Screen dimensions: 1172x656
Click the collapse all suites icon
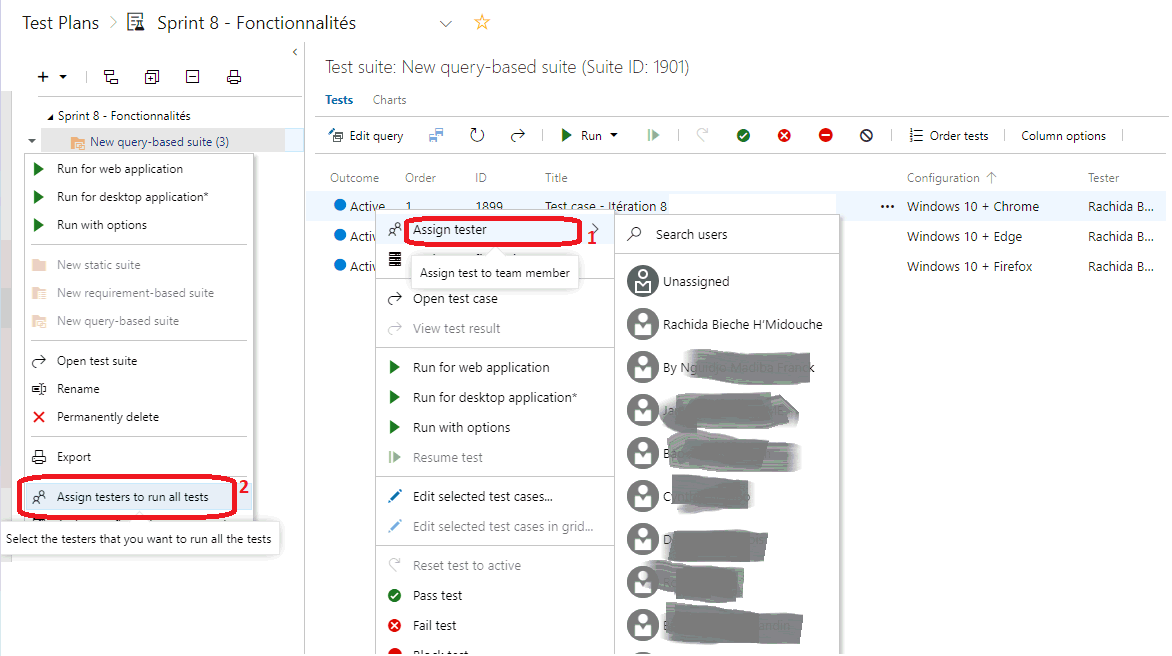pos(192,77)
